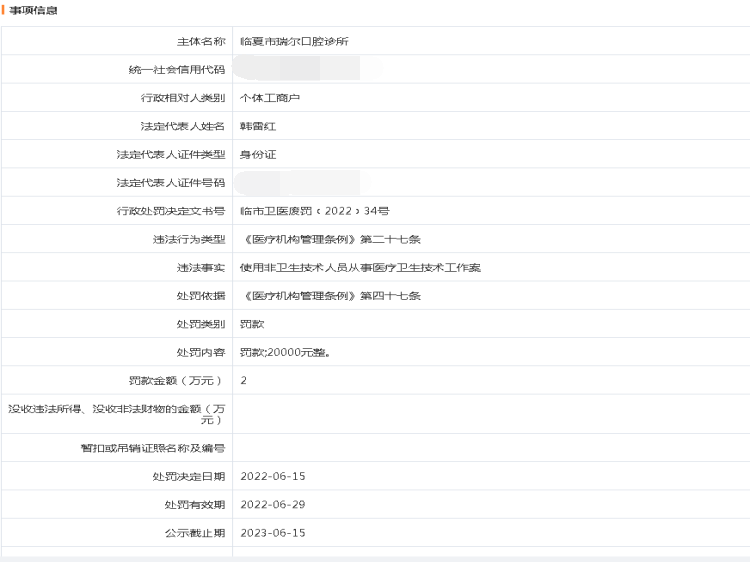Viewport: 750px width, 562px height.
Task: Click the 法定代表人证件号码 label
Action: (x=170, y=183)
